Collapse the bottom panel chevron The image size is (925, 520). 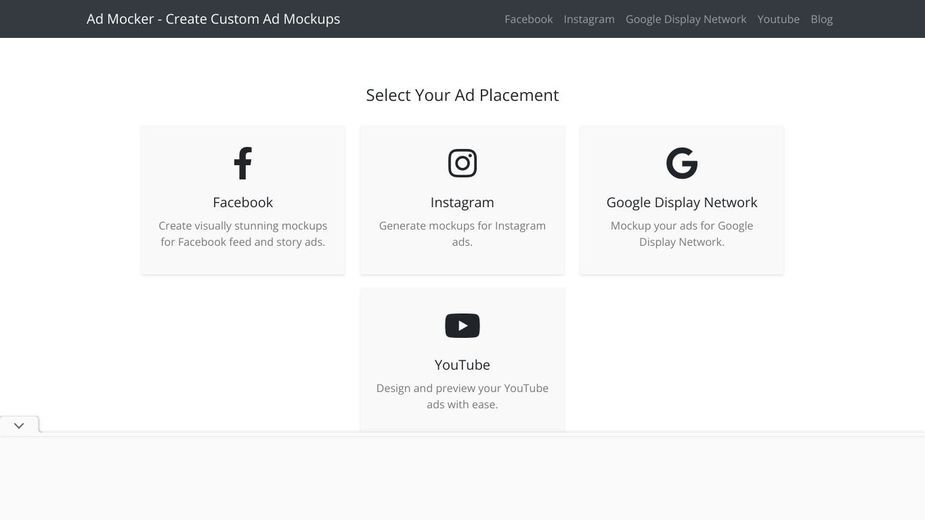(x=19, y=425)
